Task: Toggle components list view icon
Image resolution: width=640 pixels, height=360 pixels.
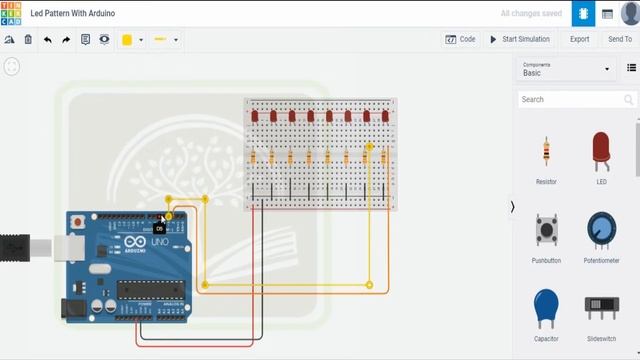Action: point(631,68)
